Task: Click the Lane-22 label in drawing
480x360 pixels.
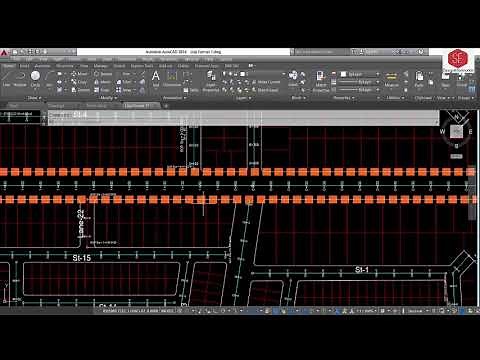Action: (81, 223)
